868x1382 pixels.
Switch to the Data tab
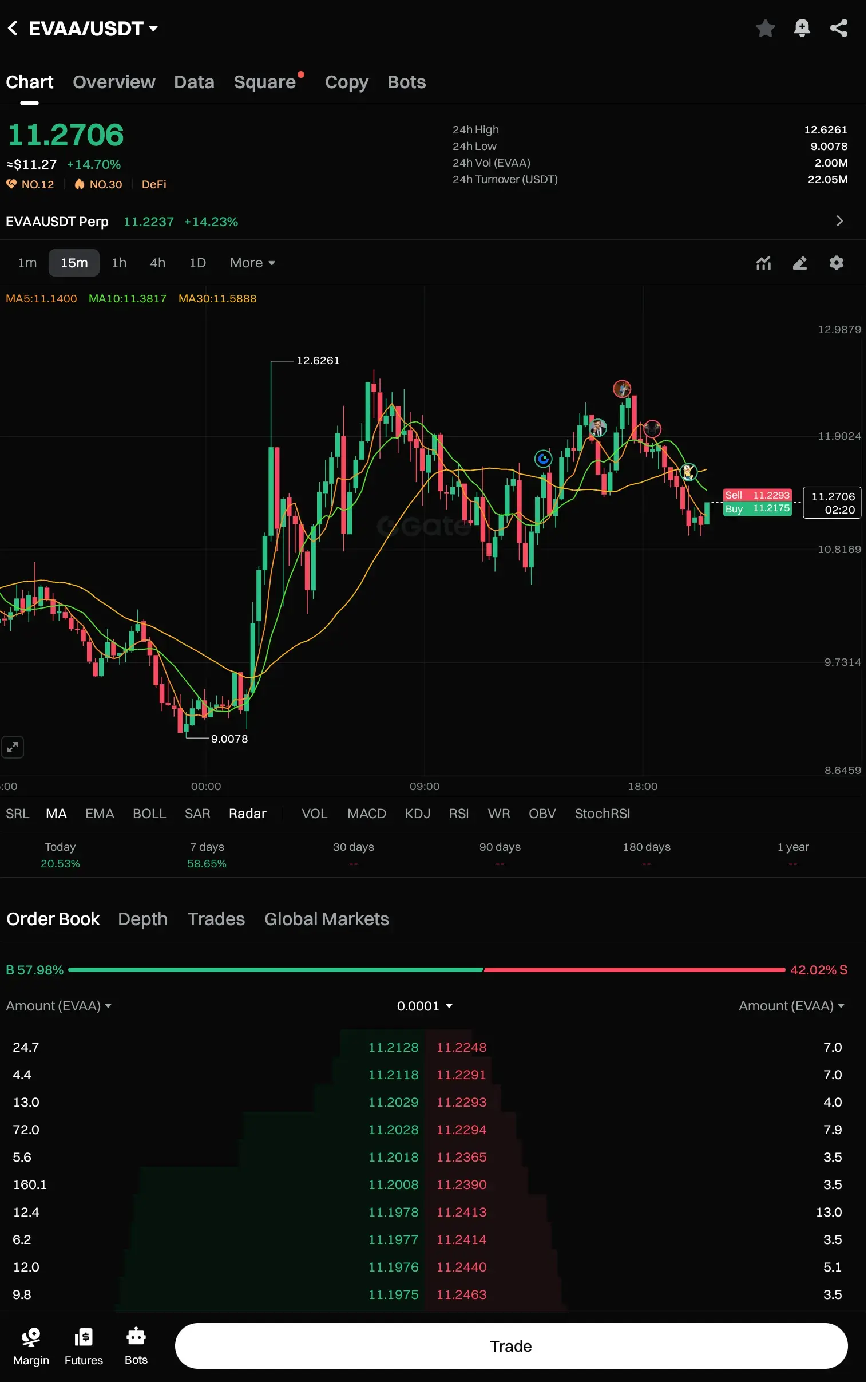point(195,82)
